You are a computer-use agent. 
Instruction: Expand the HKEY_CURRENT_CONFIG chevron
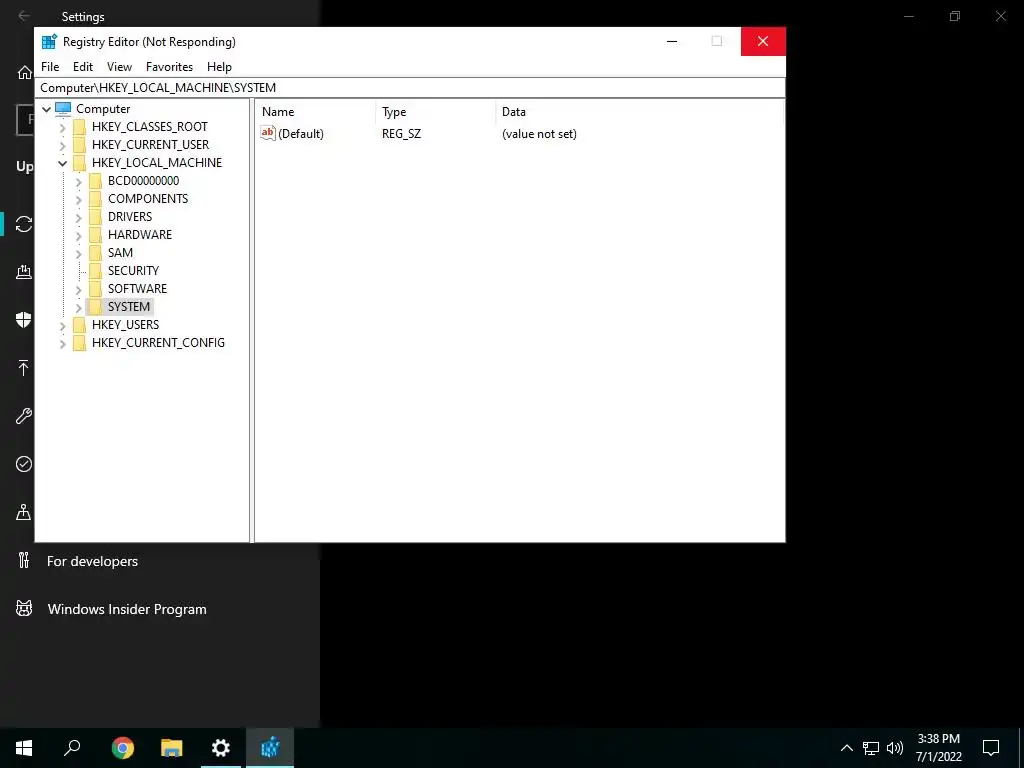point(63,344)
